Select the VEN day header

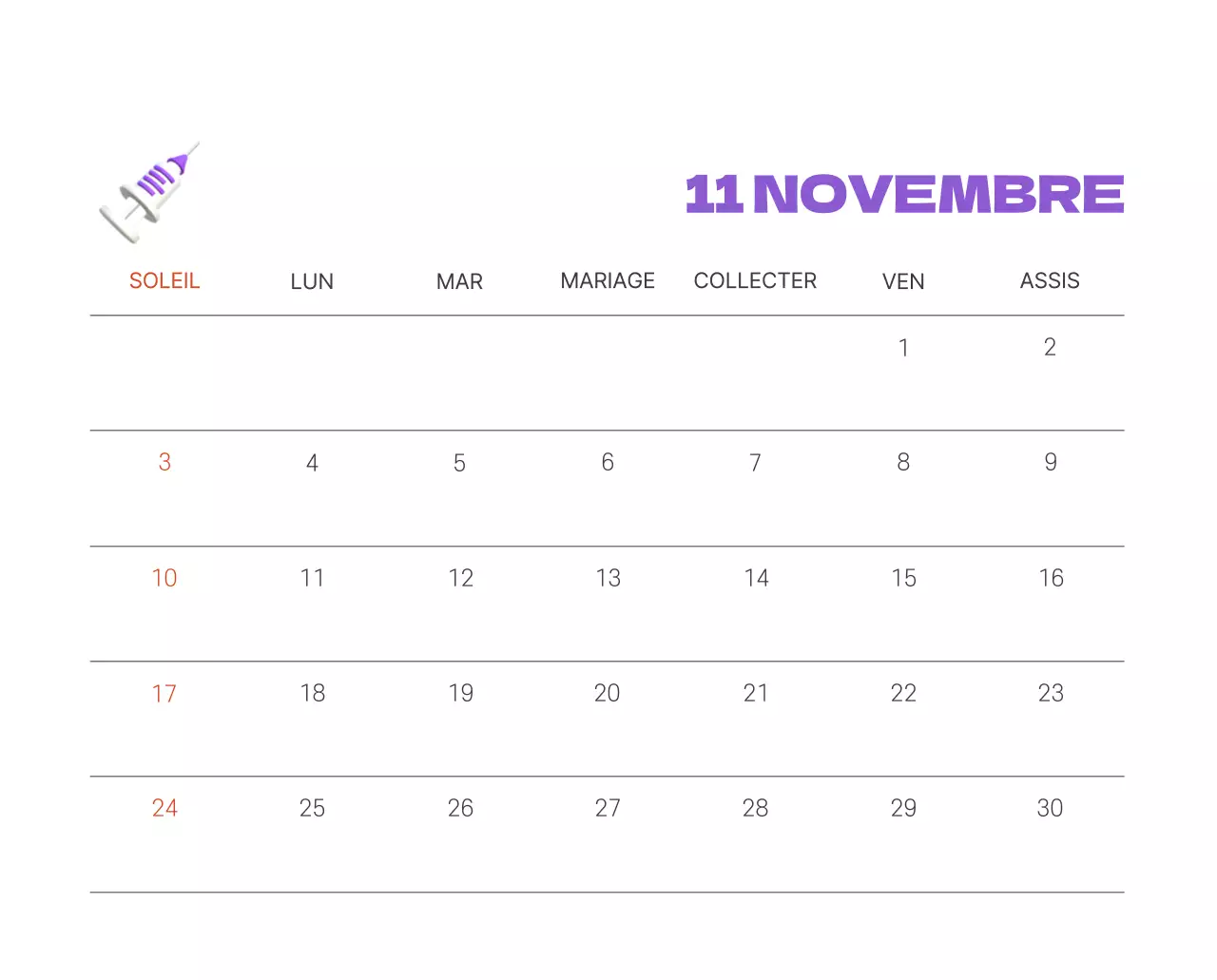(x=903, y=282)
